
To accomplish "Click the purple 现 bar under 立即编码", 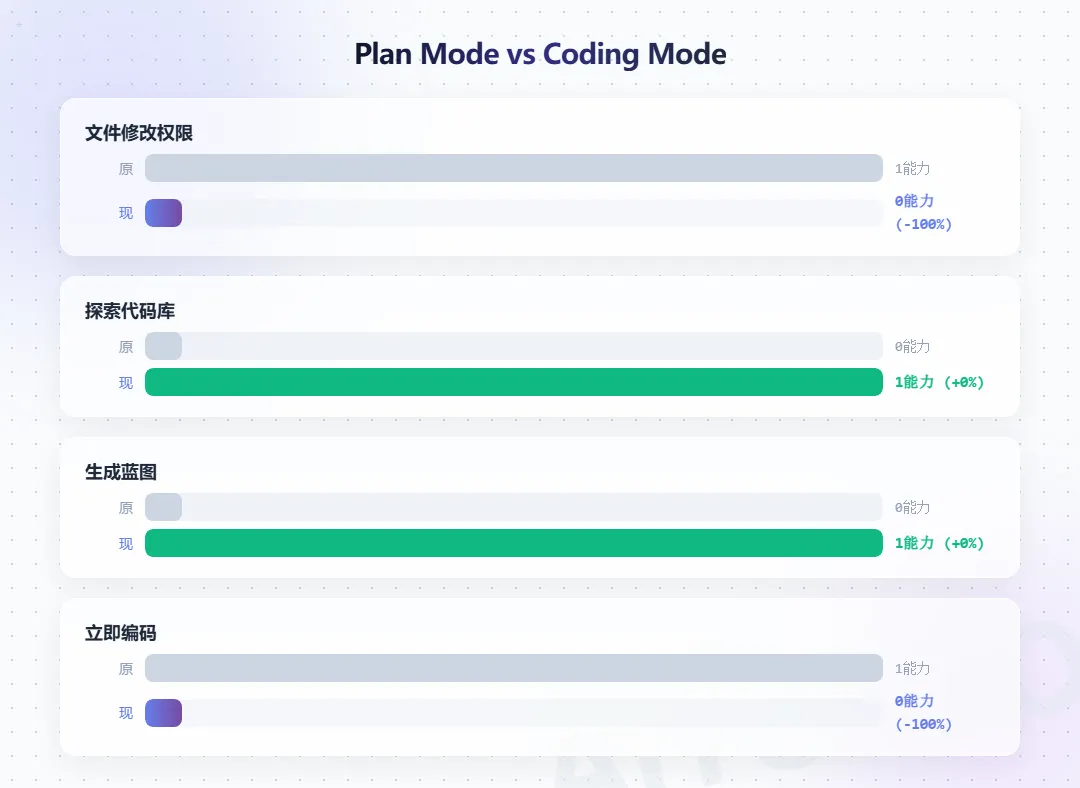I will coord(163,713).
